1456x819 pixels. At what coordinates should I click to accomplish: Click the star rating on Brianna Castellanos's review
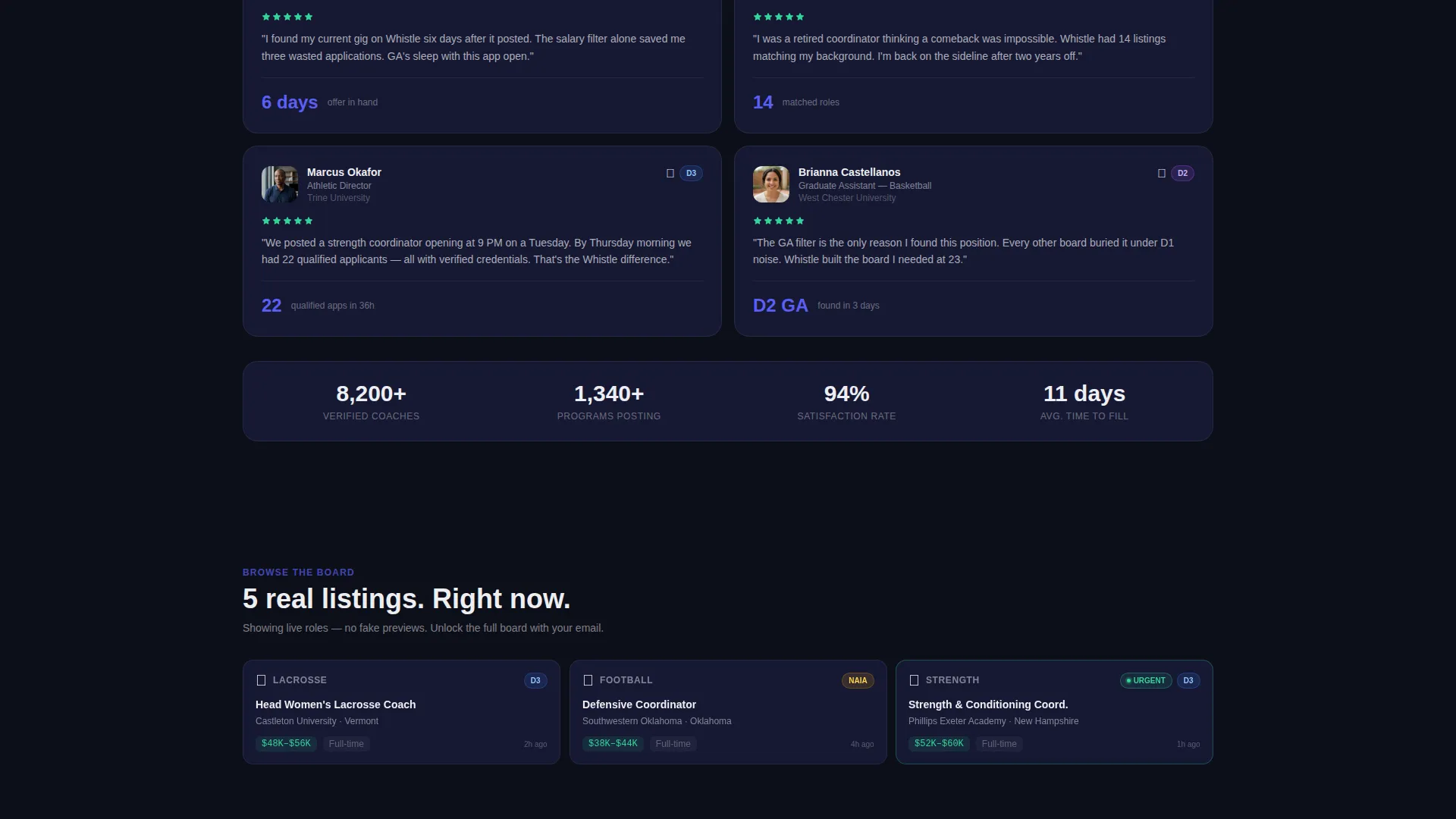[779, 221]
